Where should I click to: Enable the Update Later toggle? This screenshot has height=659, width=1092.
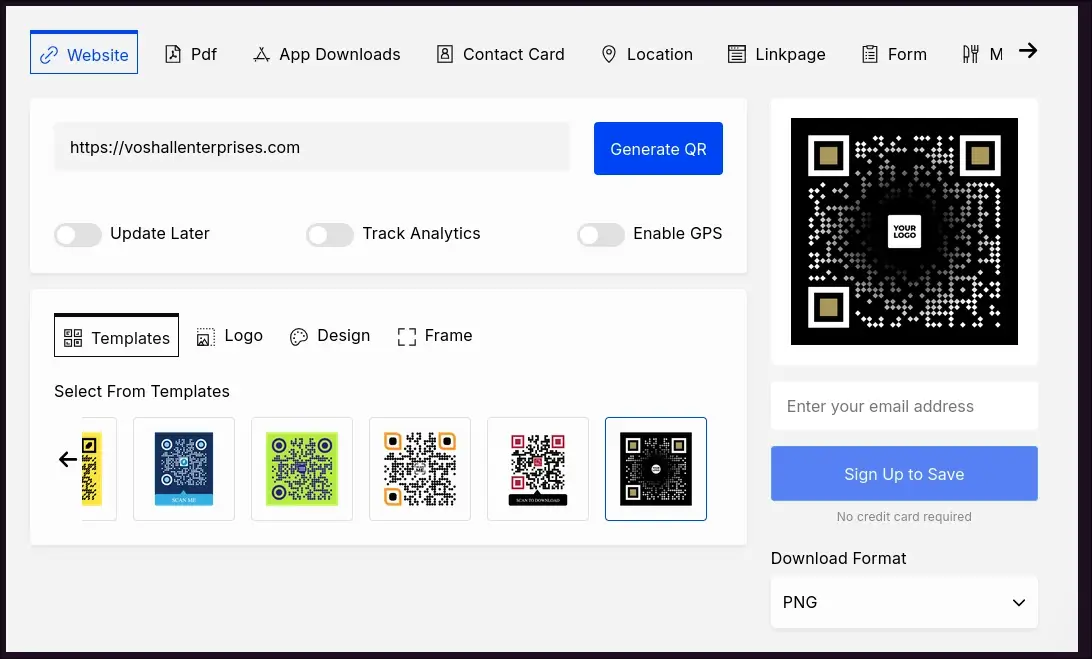click(x=78, y=234)
